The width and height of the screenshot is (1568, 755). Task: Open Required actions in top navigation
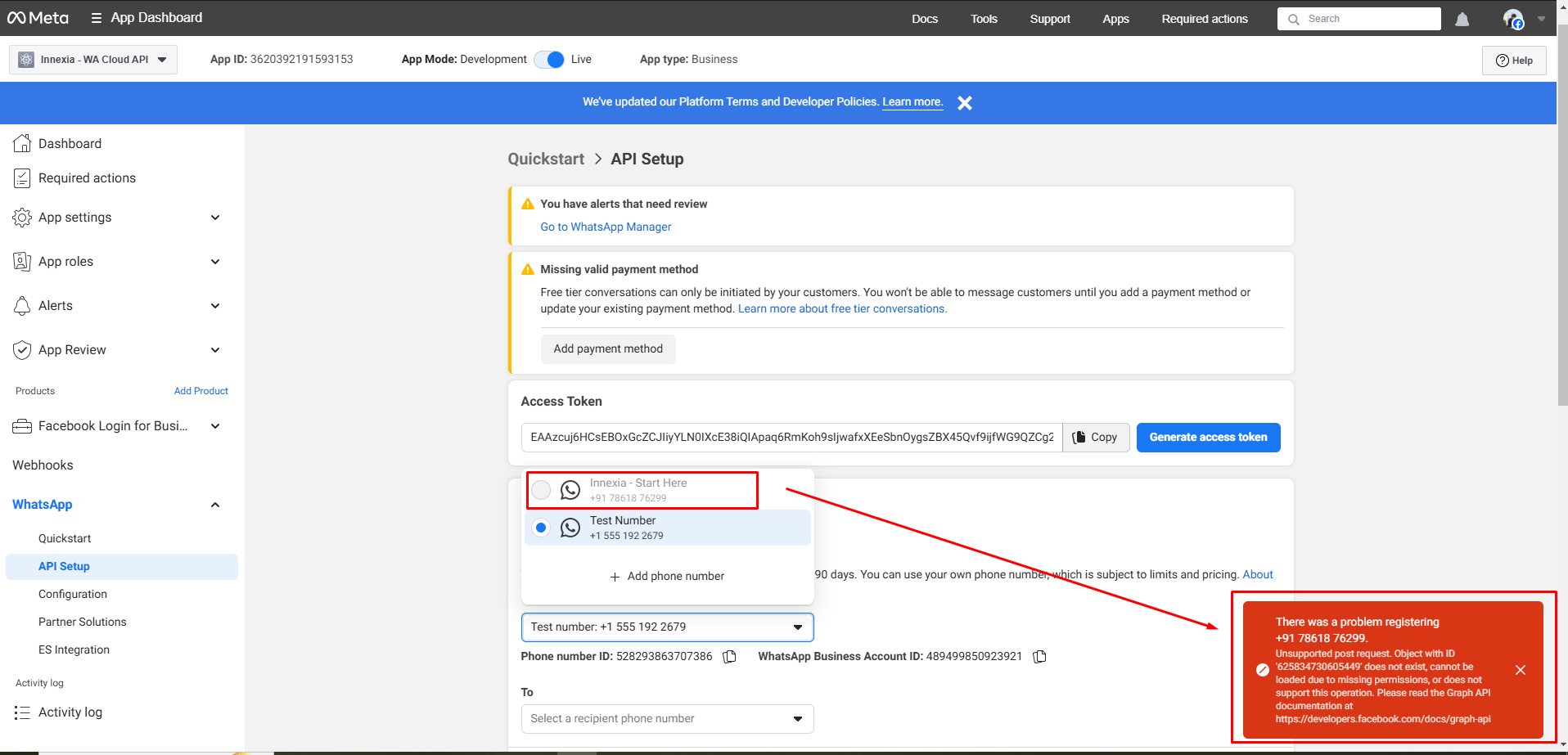pos(1205,19)
